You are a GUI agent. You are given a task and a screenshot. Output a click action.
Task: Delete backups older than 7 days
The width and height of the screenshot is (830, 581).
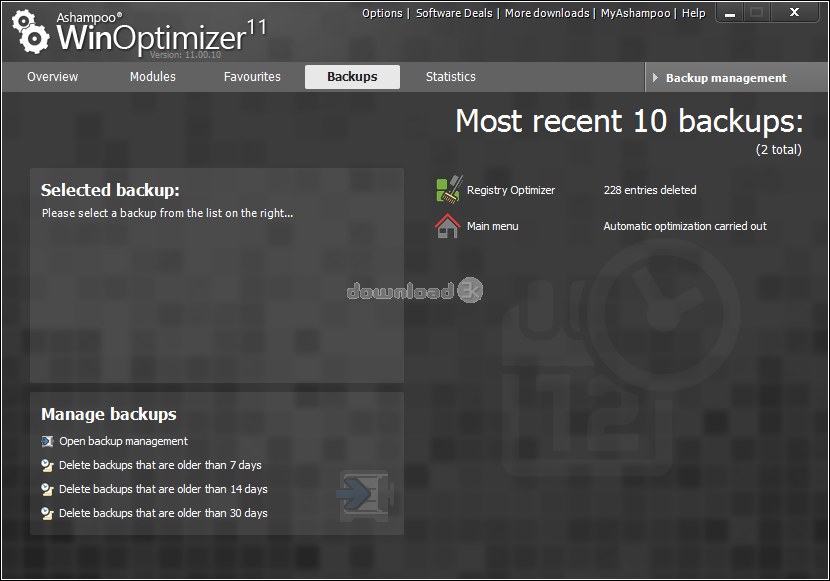coord(160,465)
